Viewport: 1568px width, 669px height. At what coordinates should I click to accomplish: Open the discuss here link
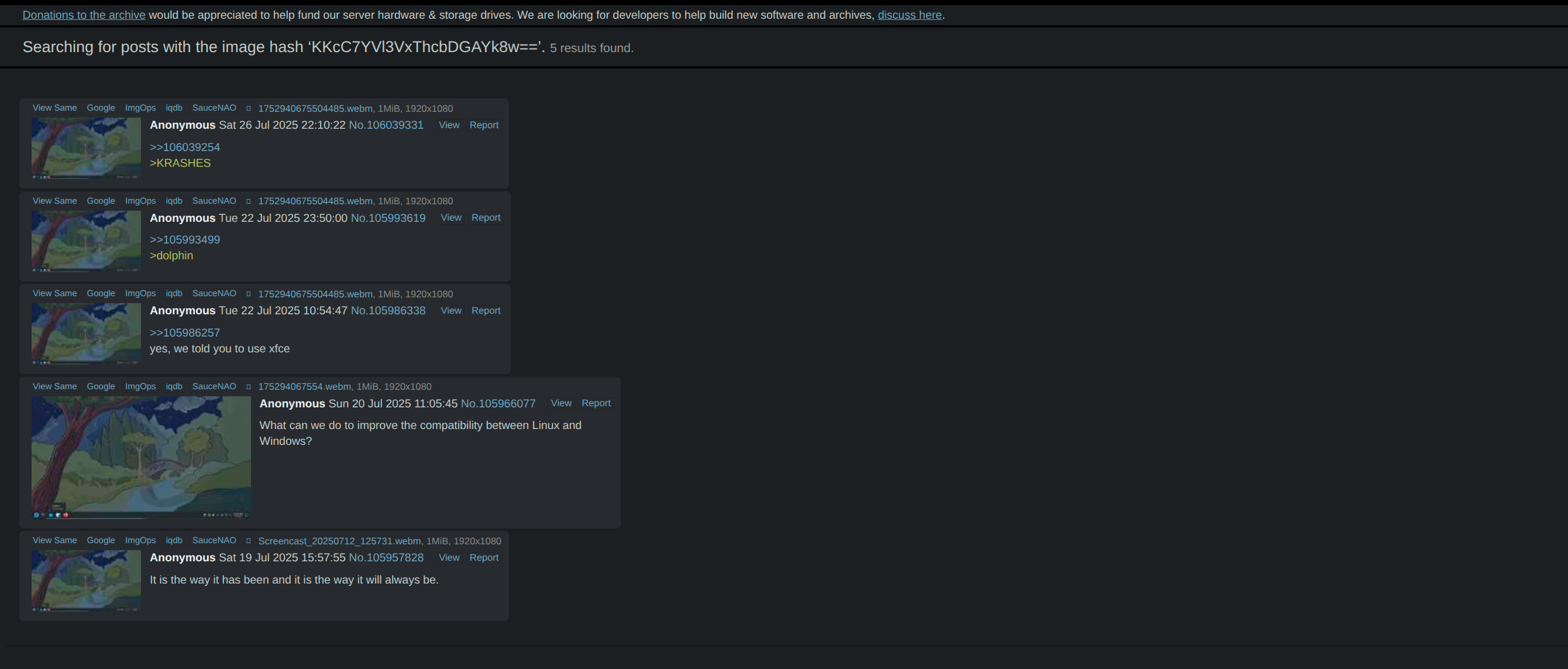(x=909, y=15)
